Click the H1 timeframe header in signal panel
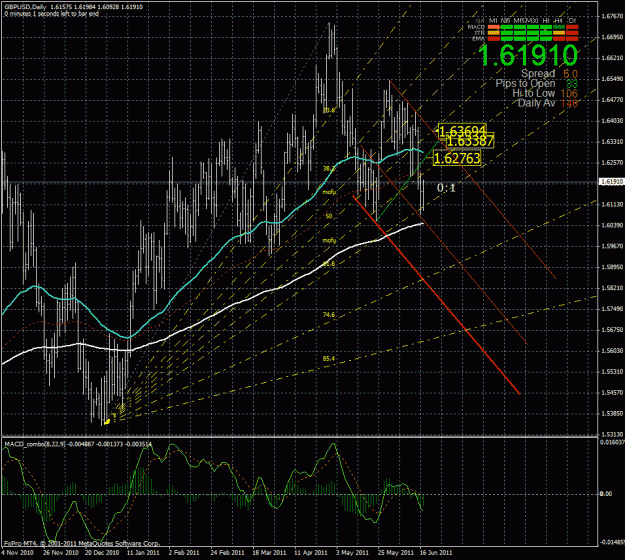The height and width of the screenshot is (560, 625). click(546, 21)
